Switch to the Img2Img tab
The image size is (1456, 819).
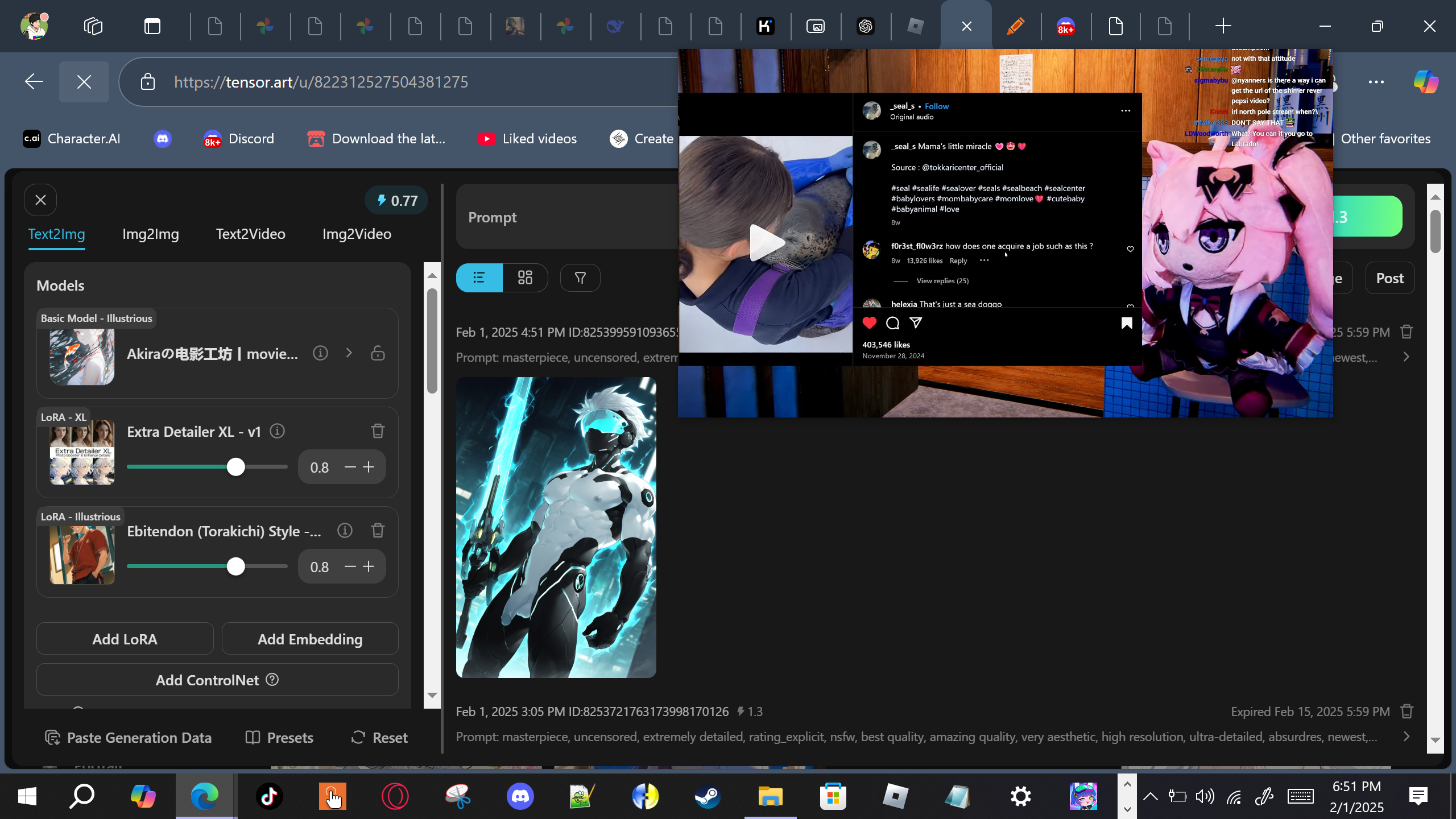coord(151,234)
